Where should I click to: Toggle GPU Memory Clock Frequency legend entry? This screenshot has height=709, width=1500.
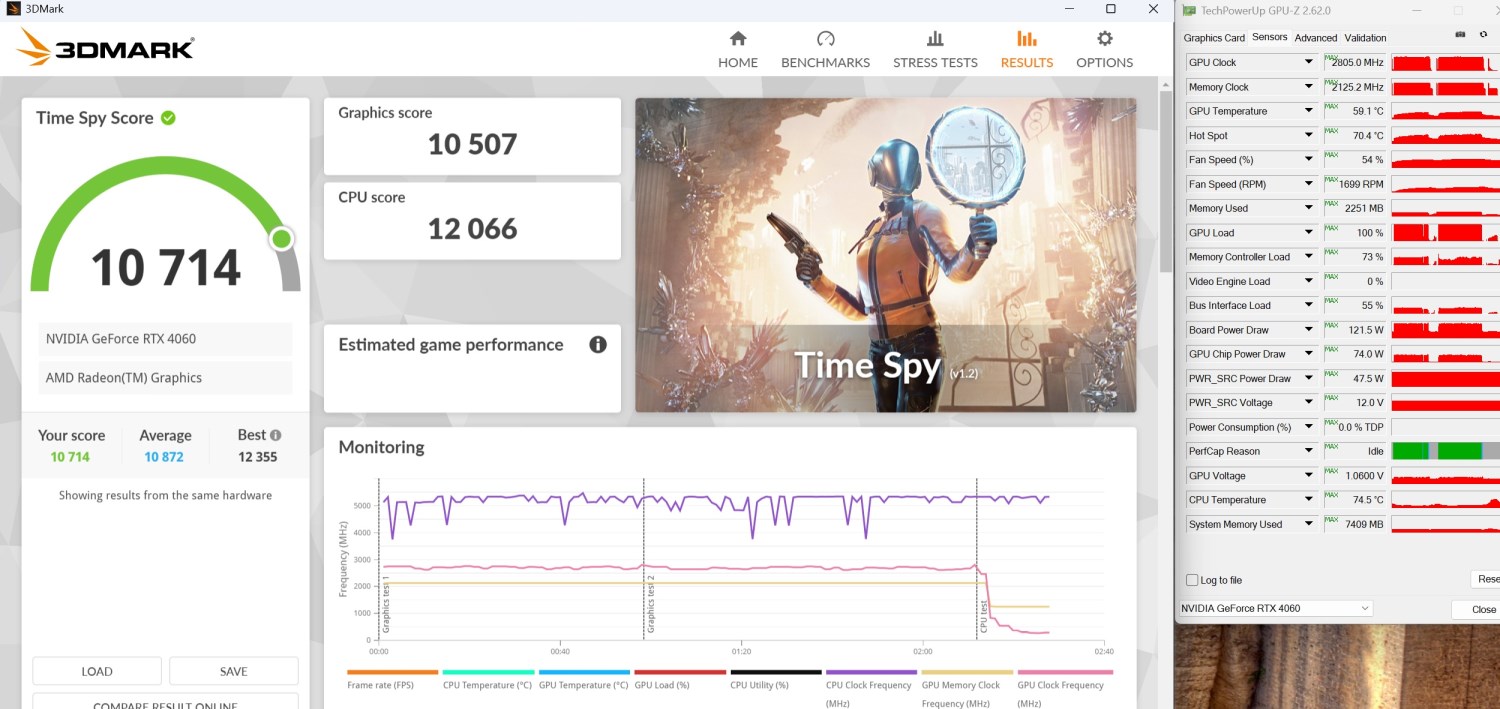[967, 688]
